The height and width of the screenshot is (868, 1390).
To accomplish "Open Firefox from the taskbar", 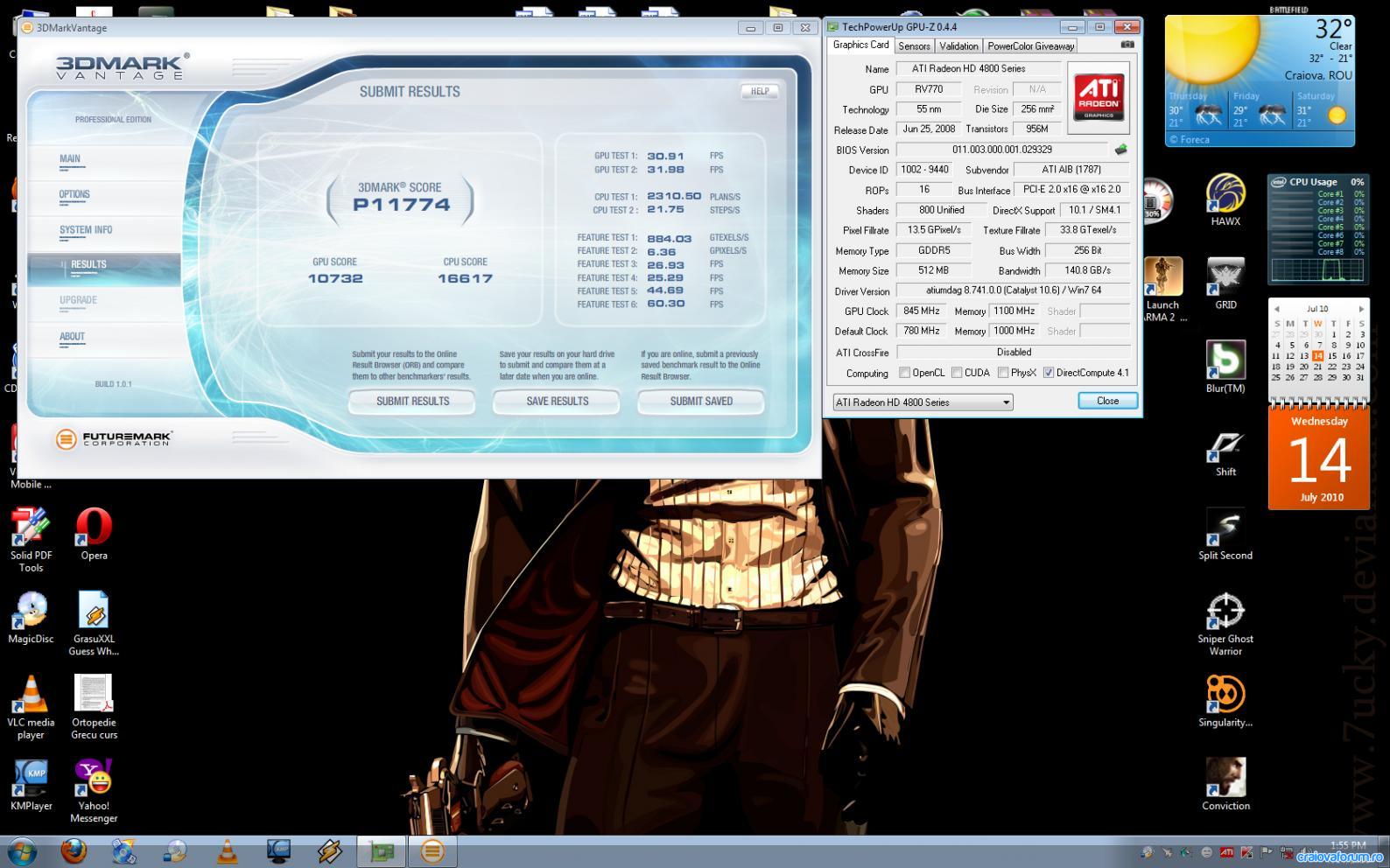I will click(x=74, y=850).
